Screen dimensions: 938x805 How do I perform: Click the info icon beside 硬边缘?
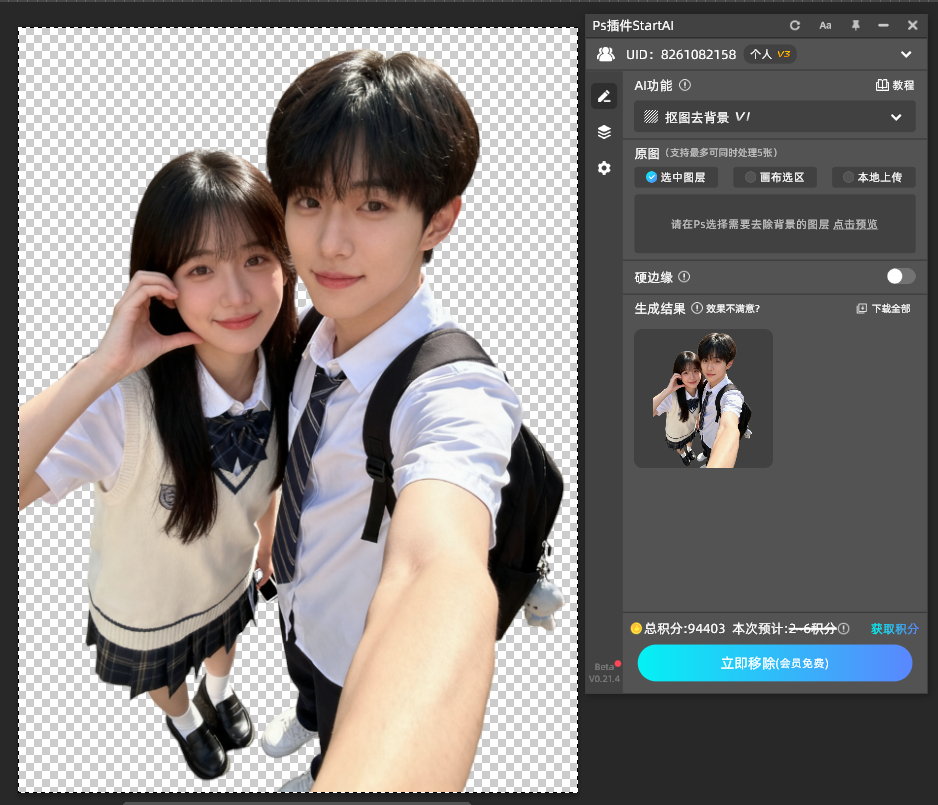685,277
